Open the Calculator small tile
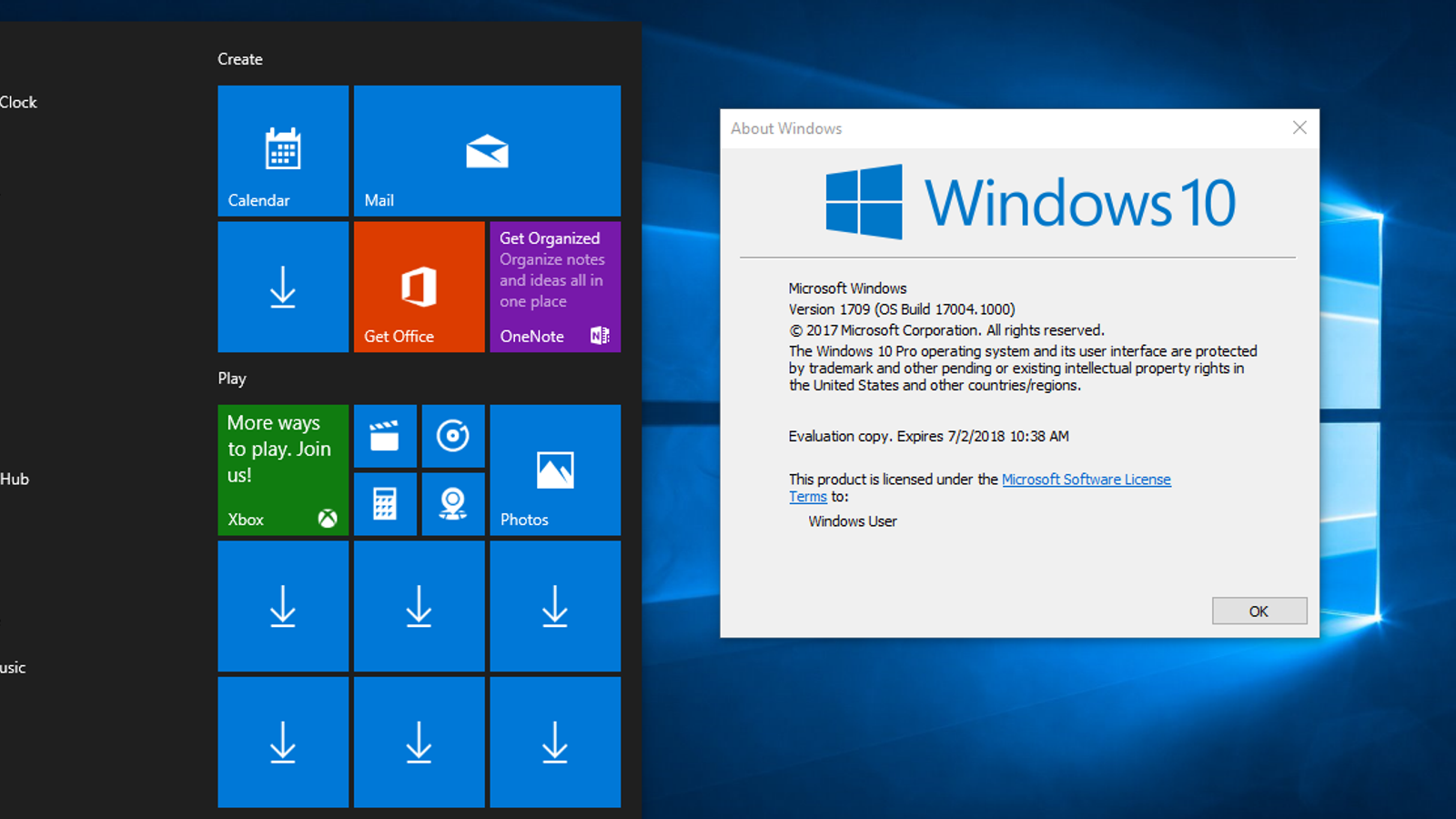 [385, 503]
